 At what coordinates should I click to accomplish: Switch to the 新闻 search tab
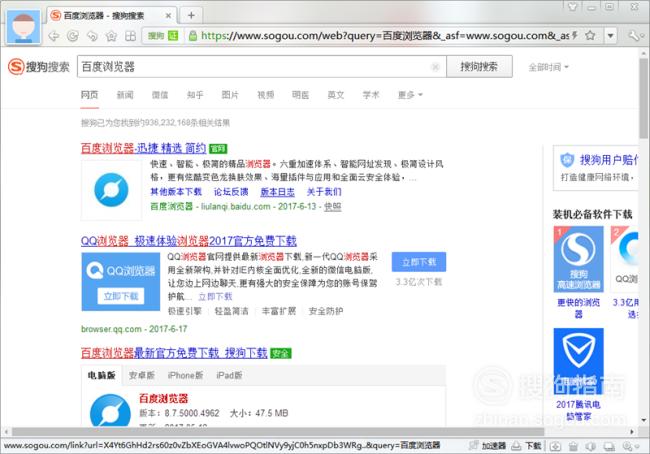click(x=125, y=95)
